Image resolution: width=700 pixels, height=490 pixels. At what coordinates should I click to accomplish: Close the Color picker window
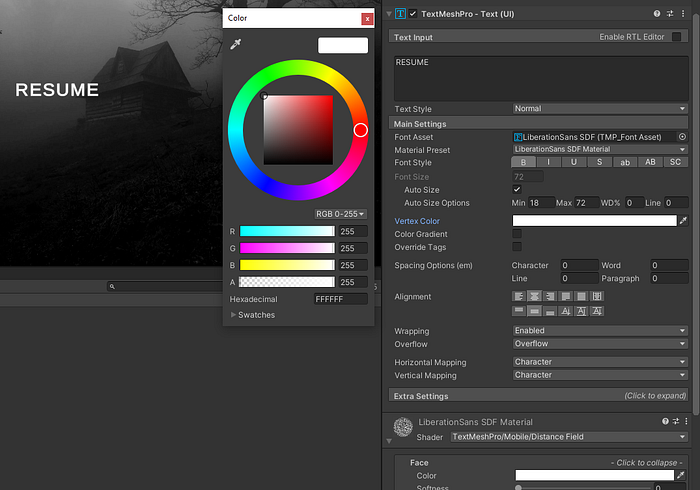coord(367,18)
